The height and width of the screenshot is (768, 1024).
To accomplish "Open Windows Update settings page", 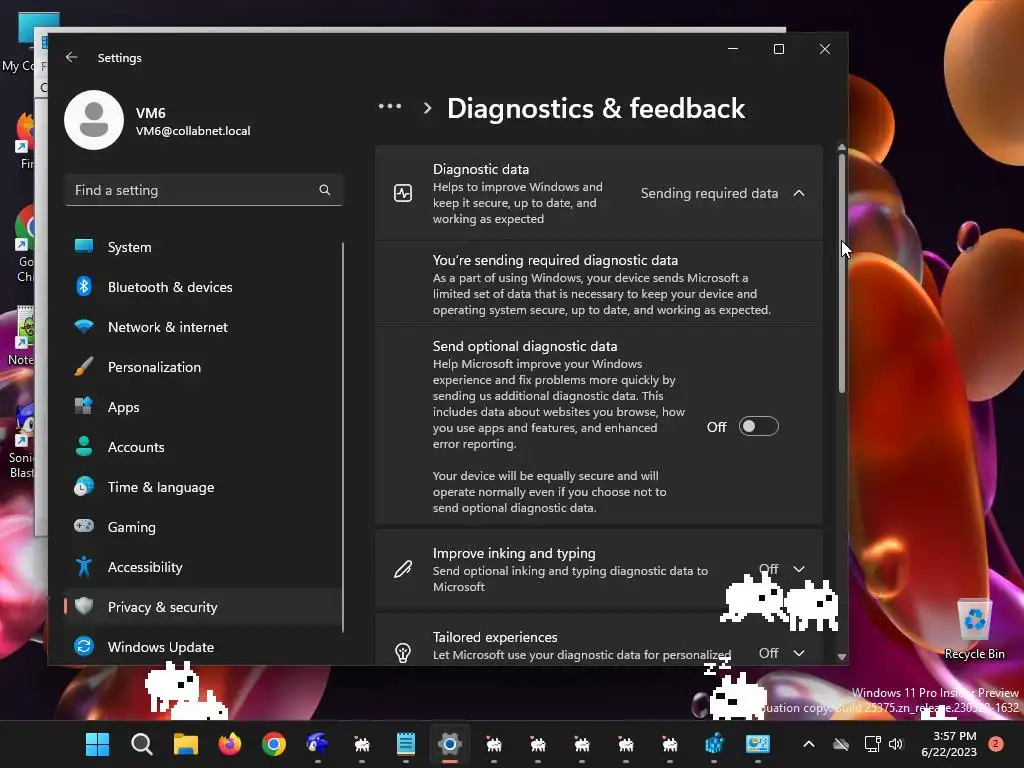I will [202, 647].
